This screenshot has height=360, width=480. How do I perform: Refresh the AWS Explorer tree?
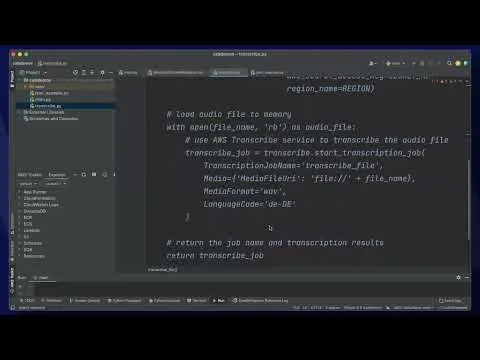(84, 174)
